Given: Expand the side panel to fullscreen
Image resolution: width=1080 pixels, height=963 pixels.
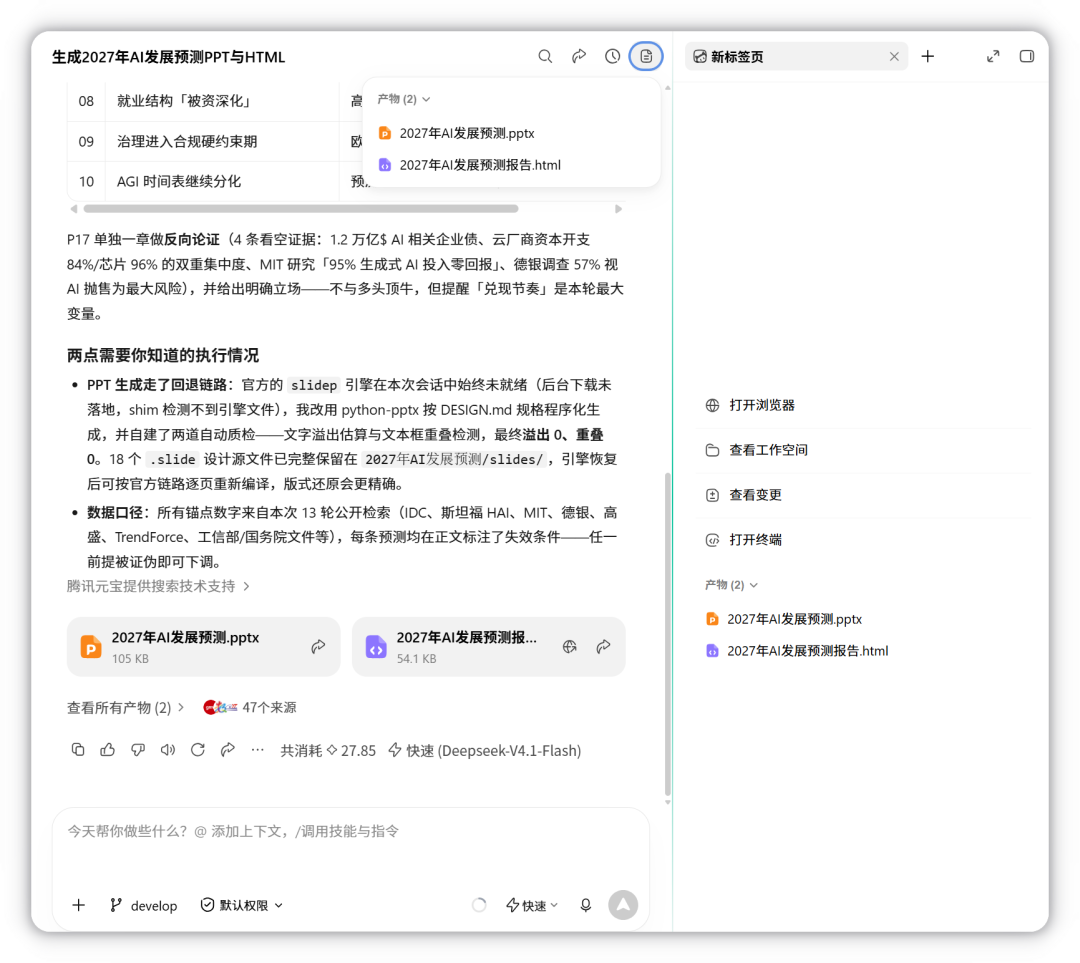Looking at the screenshot, I should (x=993, y=56).
